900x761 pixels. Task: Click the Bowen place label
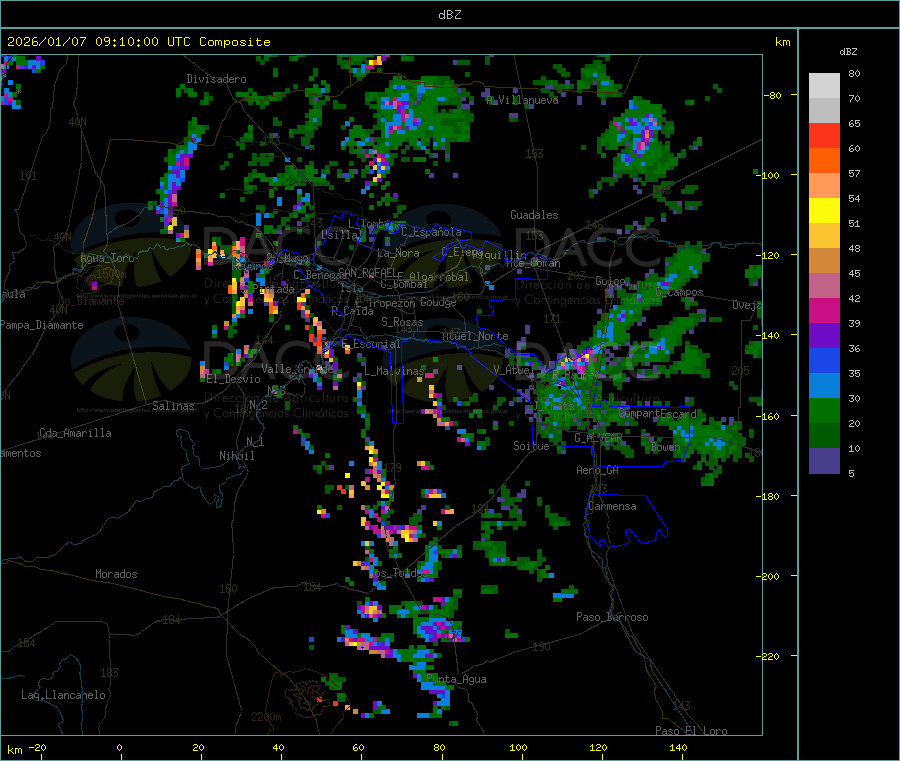[666, 447]
